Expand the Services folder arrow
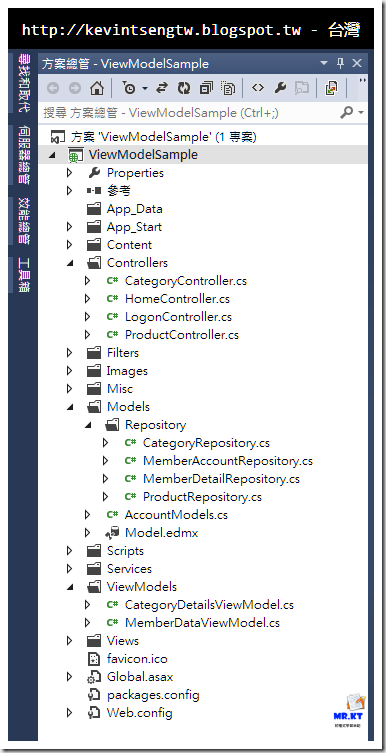The width and height of the screenshot is (386, 753). (70, 569)
